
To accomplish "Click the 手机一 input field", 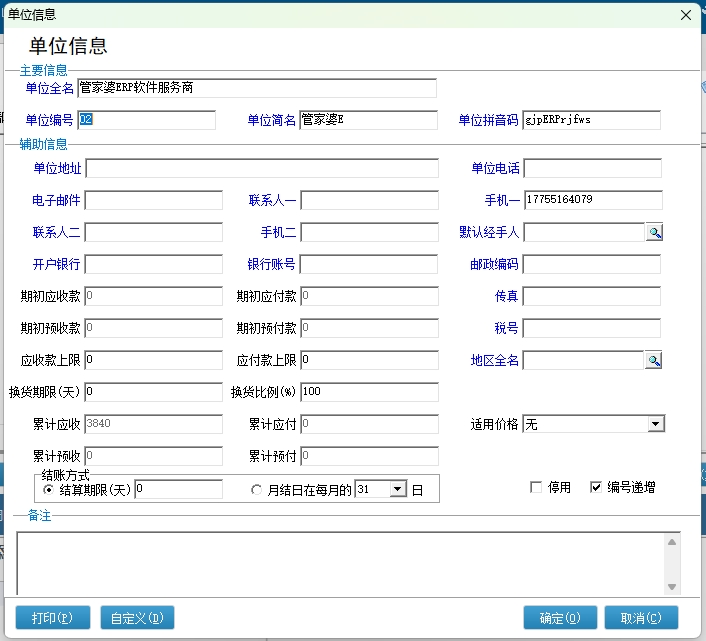I will tap(593, 200).
